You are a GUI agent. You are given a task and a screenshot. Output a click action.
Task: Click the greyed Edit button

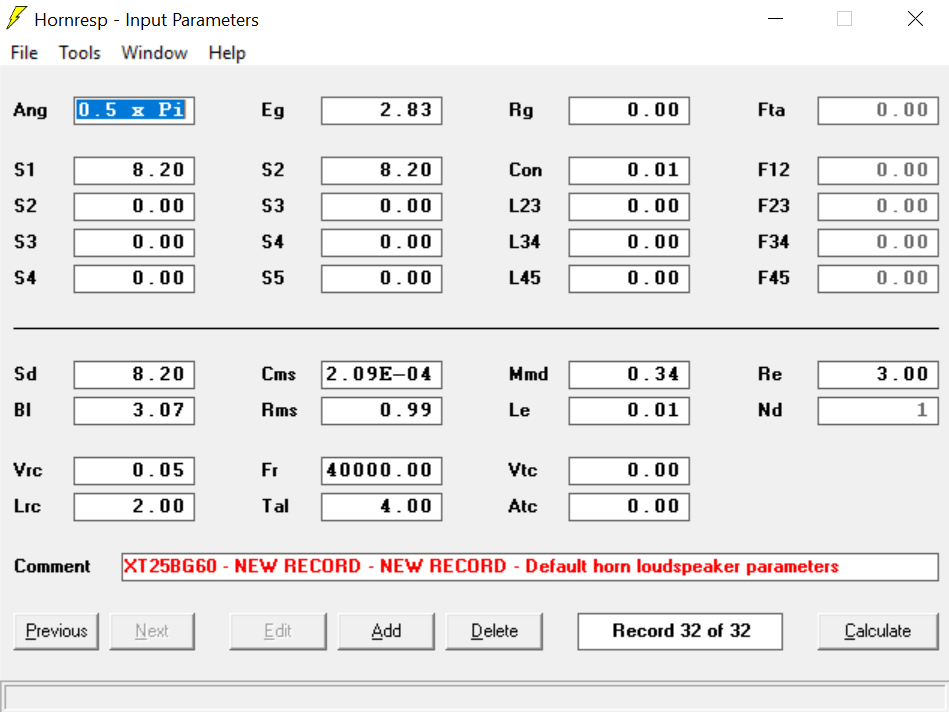click(x=278, y=631)
